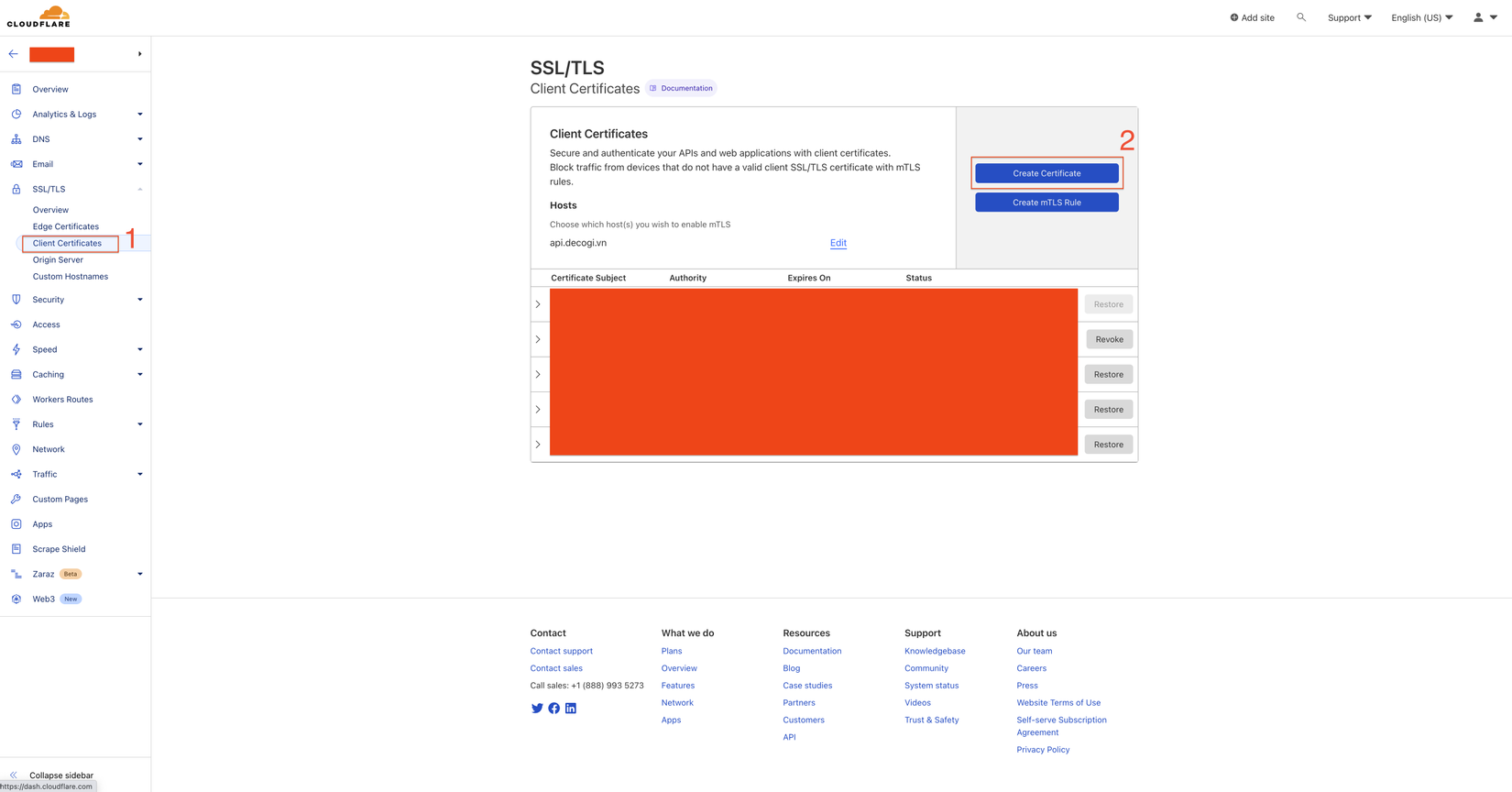Open LinkedIn social link icon
Image resolution: width=1512 pixels, height=792 pixels.
point(571,709)
